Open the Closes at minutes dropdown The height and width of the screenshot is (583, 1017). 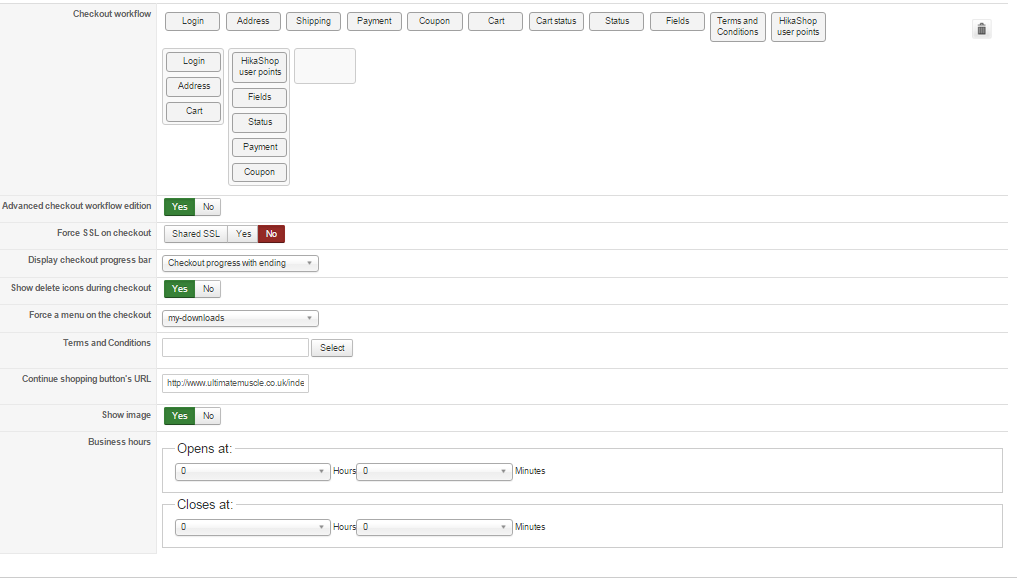[x=435, y=528]
